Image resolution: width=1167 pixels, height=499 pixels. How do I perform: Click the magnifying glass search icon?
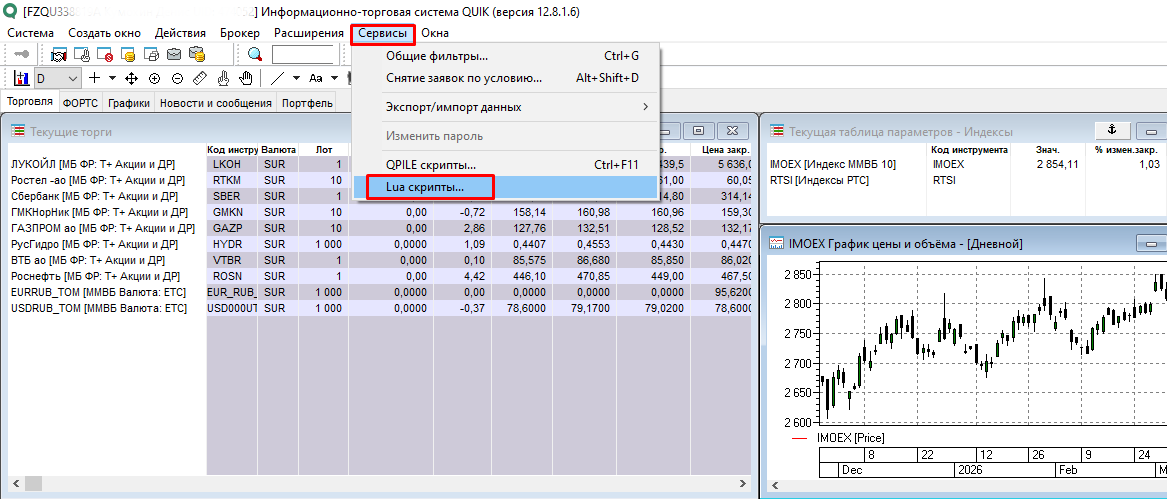tap(255, 55)
